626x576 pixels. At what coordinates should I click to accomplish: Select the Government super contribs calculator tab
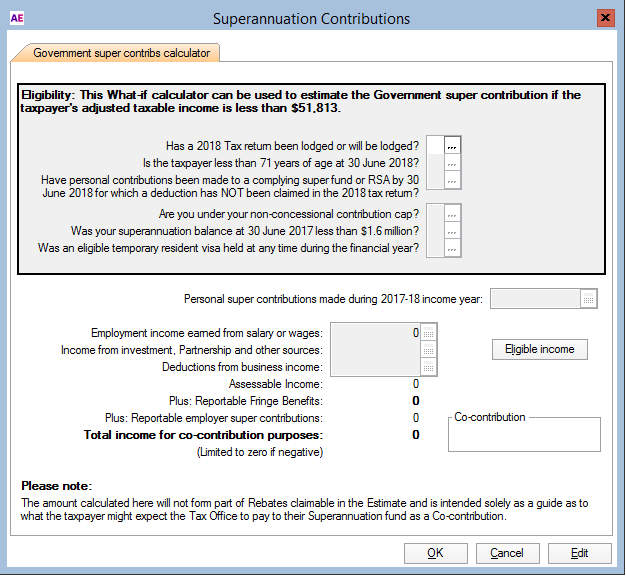click(116, 52)
